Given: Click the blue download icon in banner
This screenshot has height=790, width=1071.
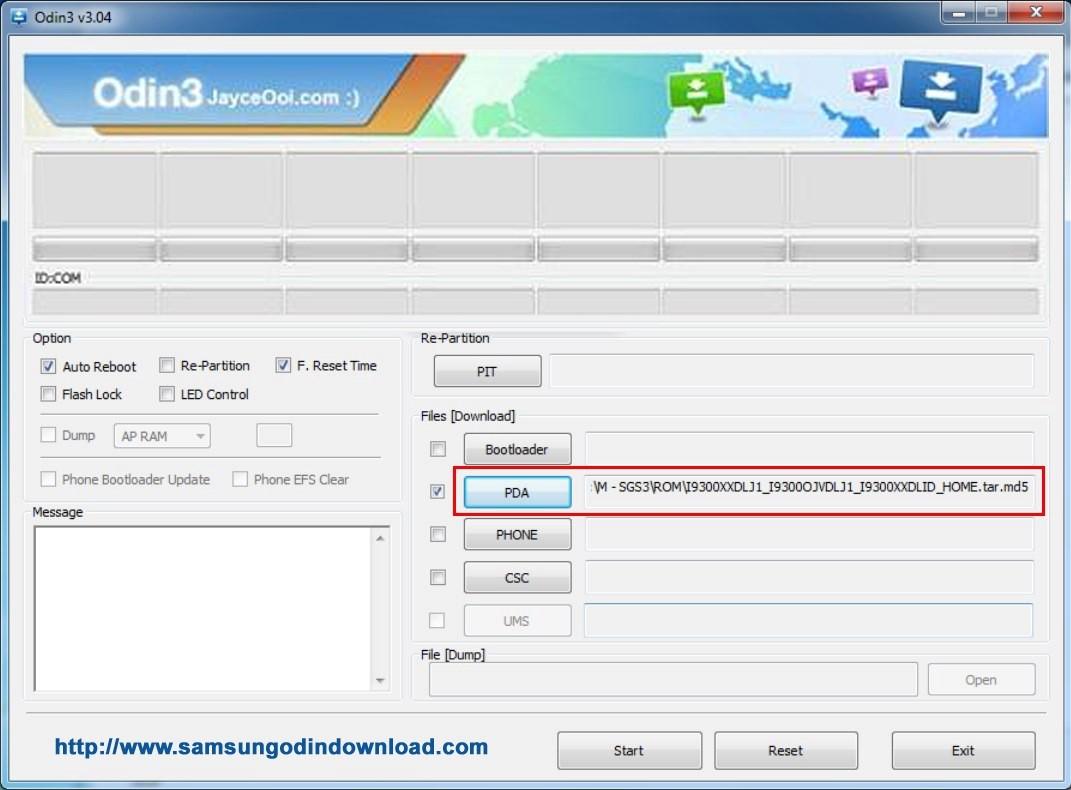Looking at the screenshot, I should pyautogui.click(x=941, y=92).
